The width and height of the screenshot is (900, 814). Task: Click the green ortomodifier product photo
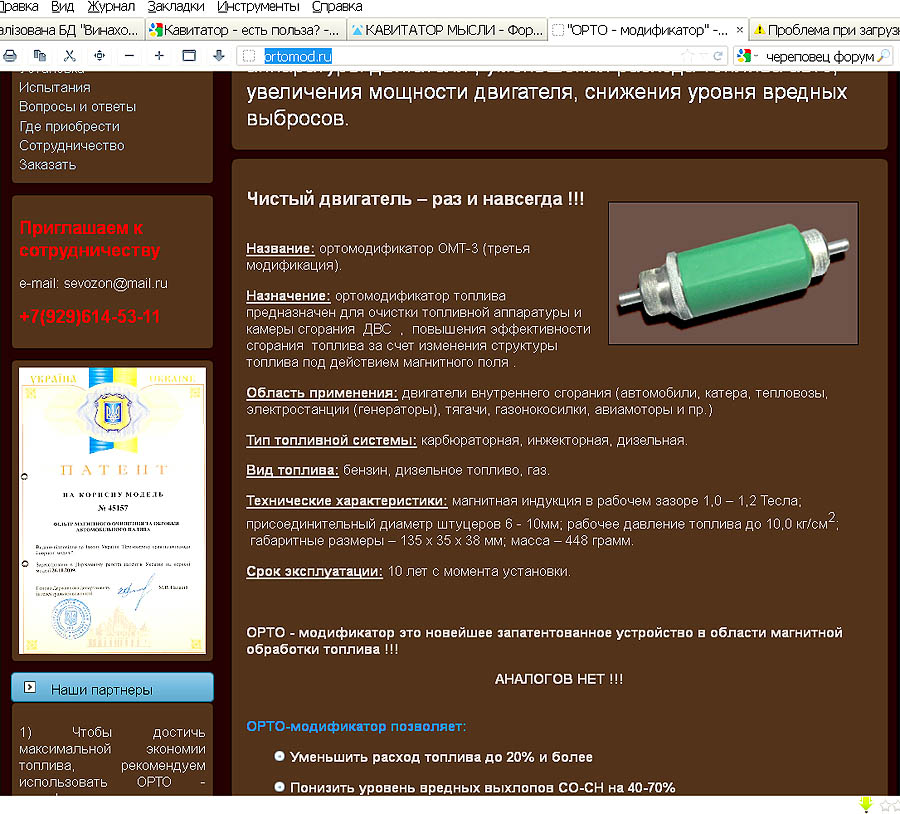coord(733,273)
